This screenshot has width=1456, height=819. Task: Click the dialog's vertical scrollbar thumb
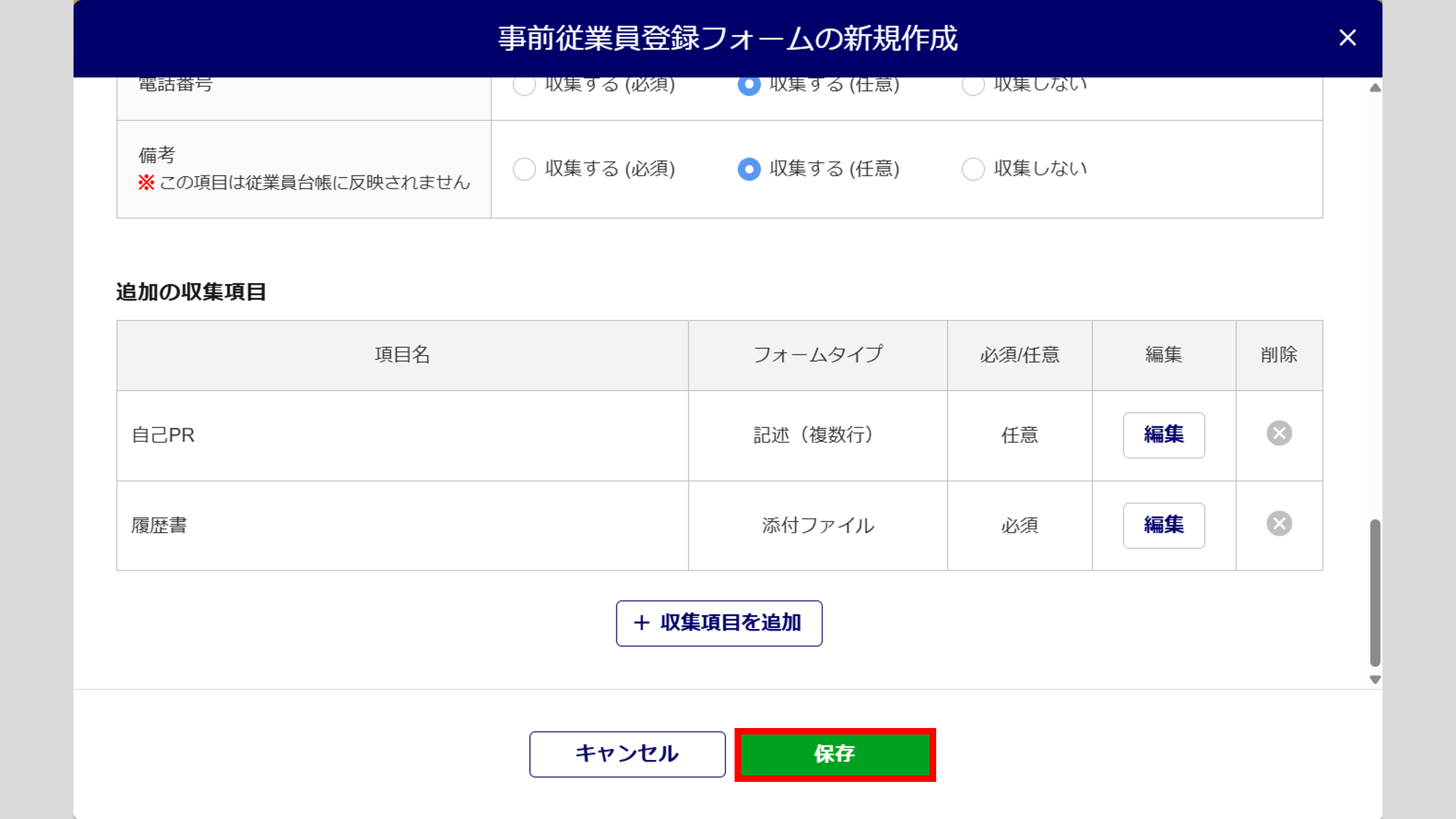click(1374, 591)
